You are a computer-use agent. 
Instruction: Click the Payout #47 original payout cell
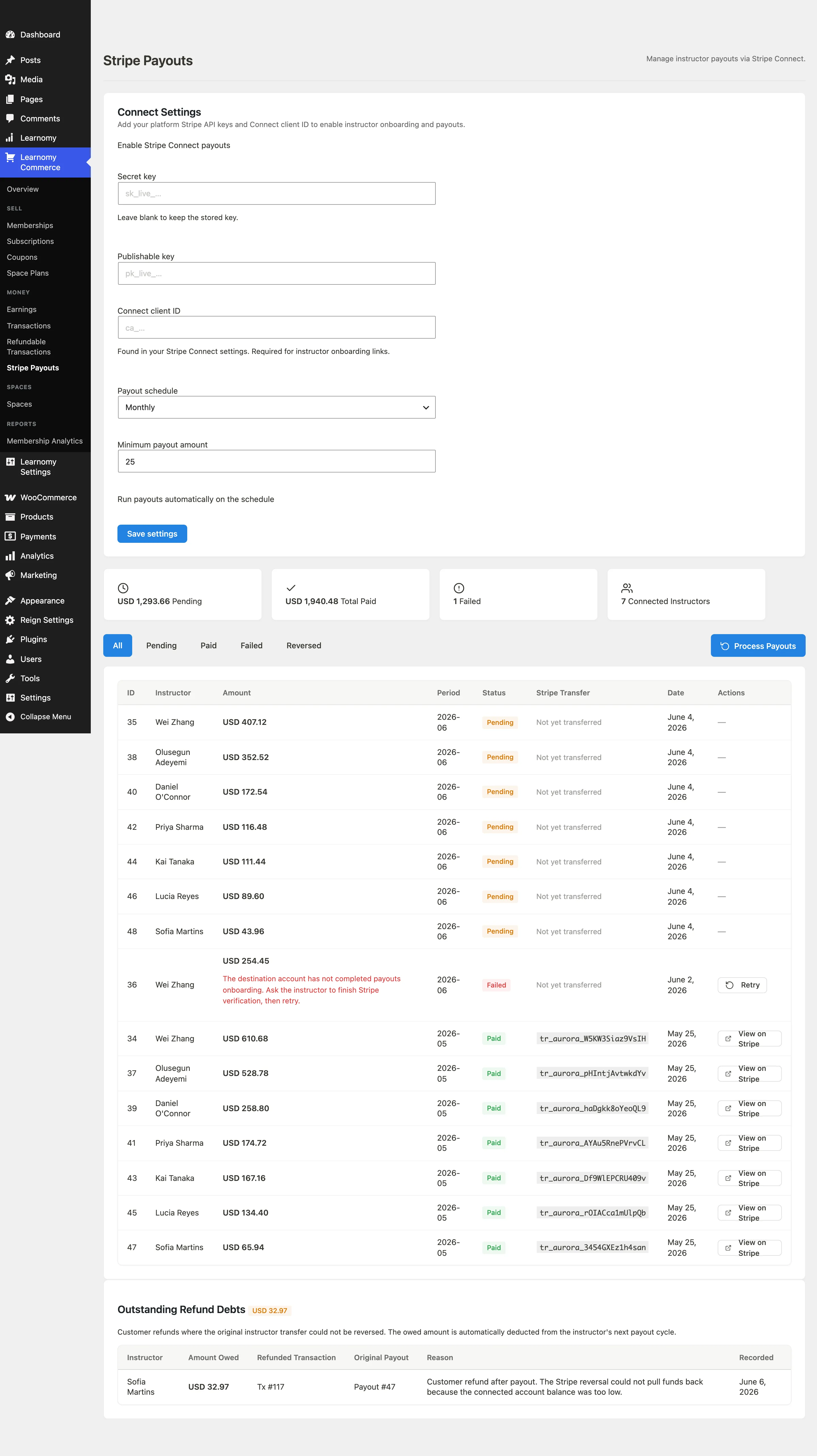click(x=374, y=1387)
